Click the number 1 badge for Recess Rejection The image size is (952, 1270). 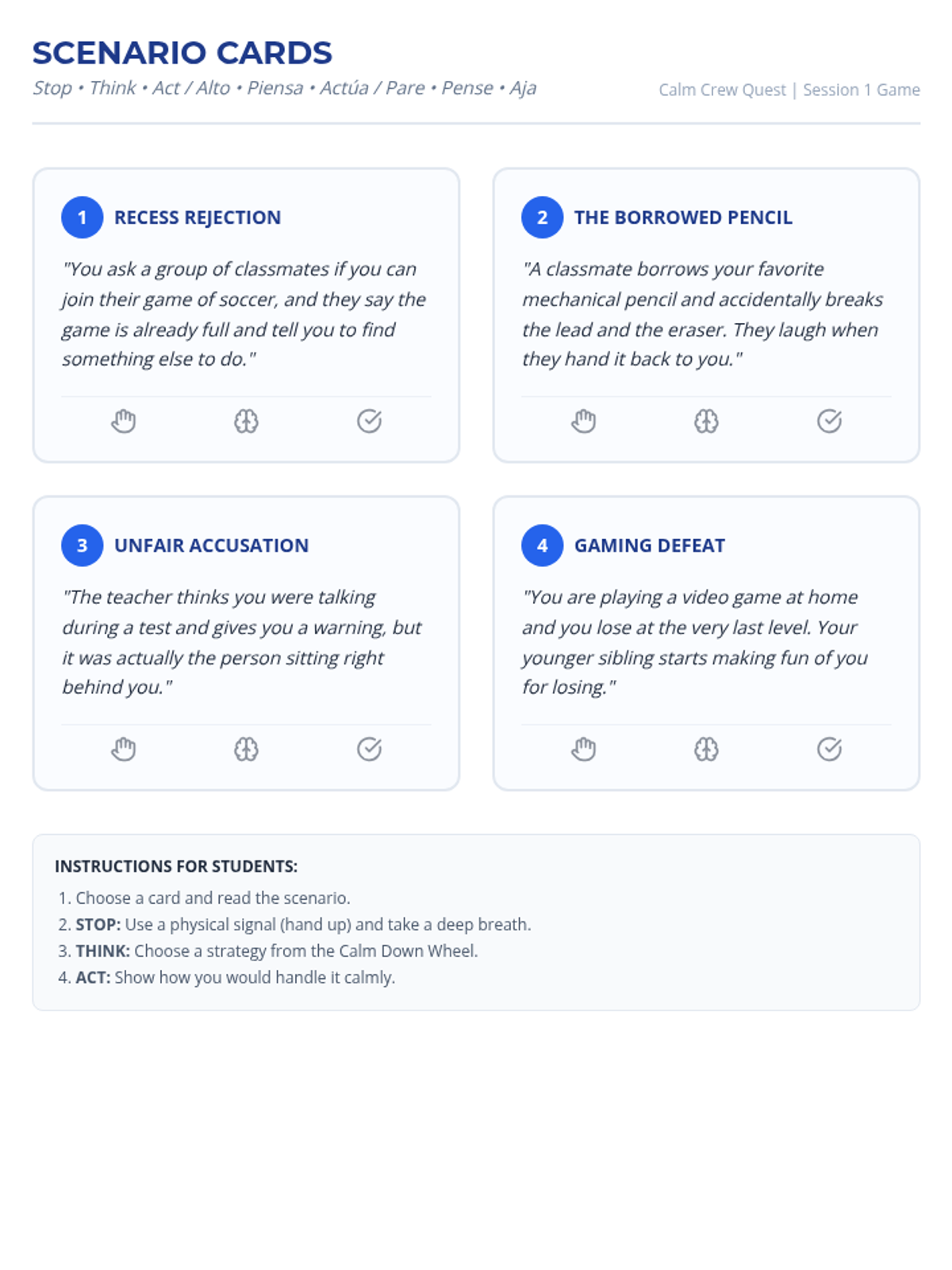tap(83, 217)
